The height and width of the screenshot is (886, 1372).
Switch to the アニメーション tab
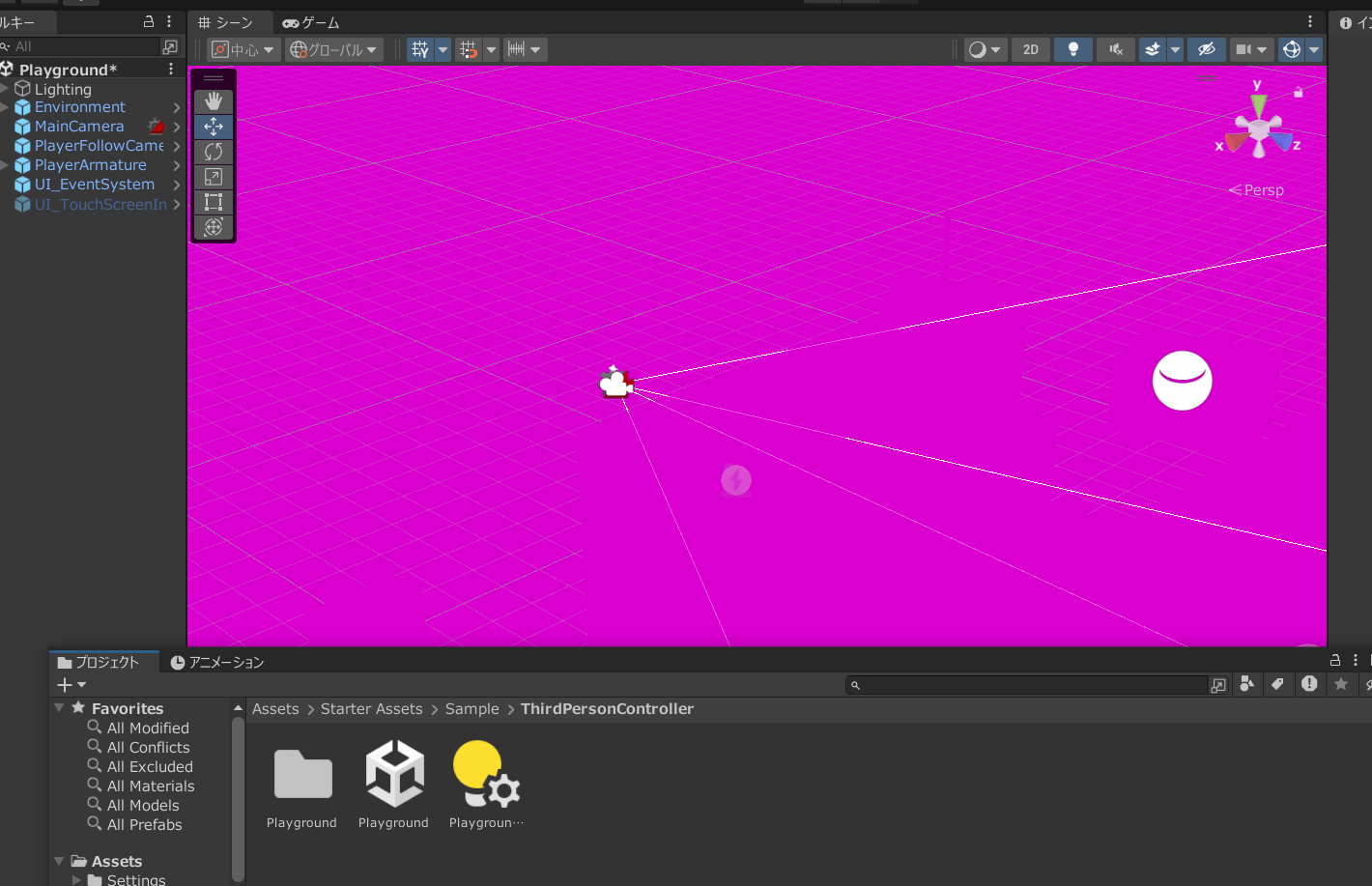(217, 662)
